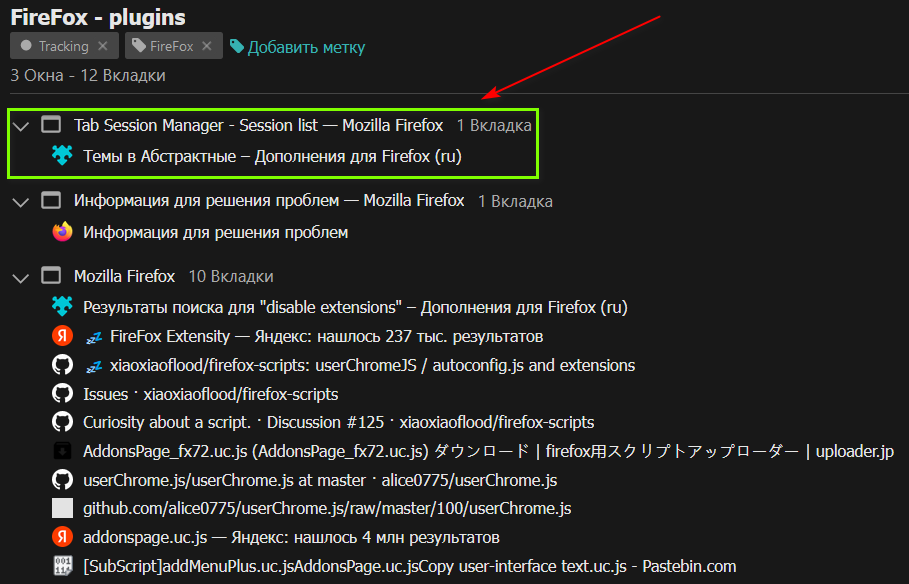Click the Tracking tag label
This screenshot has height=584, width=909.
[64, 46]
